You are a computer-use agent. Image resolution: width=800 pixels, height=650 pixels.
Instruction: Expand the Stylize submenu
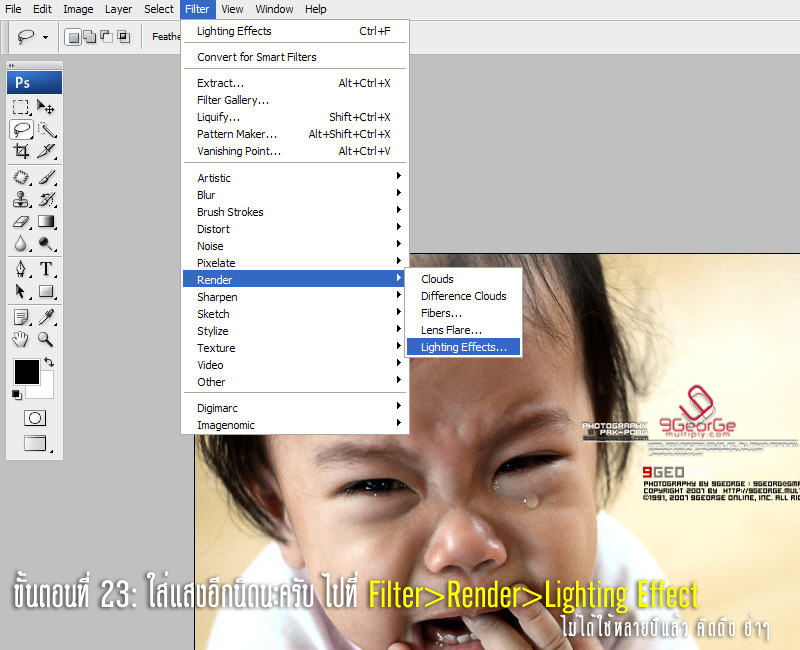pos(295,331)
